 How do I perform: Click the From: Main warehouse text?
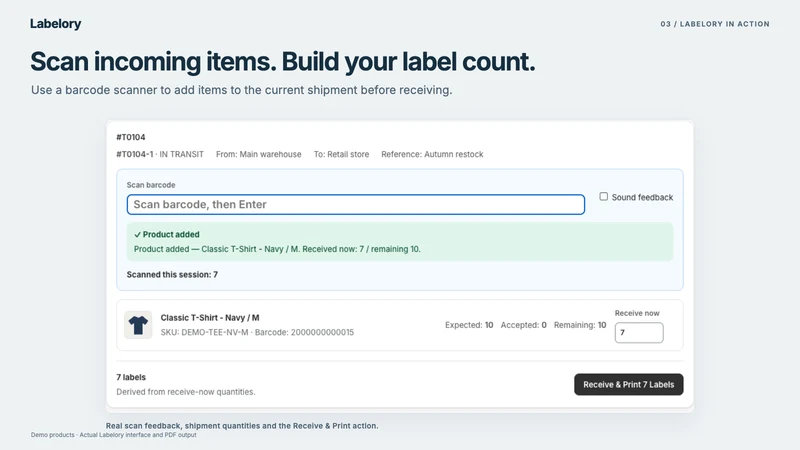(x=259, y=154)
